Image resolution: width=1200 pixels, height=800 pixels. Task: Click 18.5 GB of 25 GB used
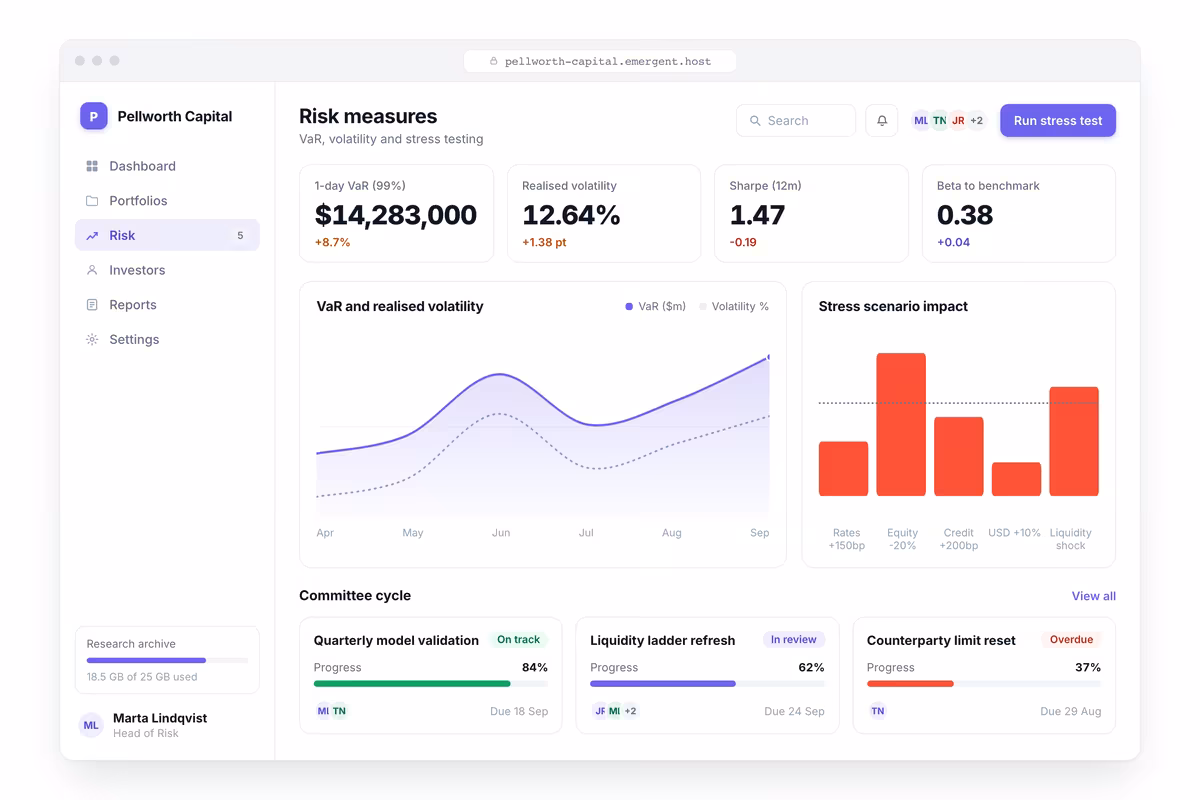[142, 677]
